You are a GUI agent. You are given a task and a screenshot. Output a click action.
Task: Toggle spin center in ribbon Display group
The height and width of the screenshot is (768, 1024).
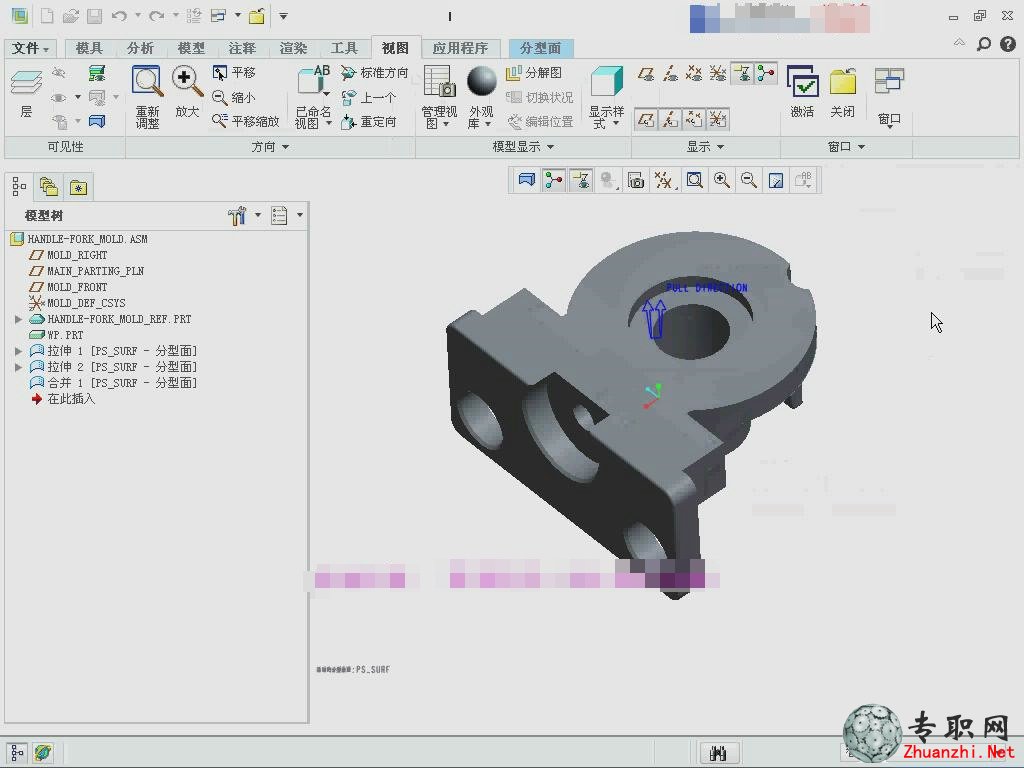point(765,73)
